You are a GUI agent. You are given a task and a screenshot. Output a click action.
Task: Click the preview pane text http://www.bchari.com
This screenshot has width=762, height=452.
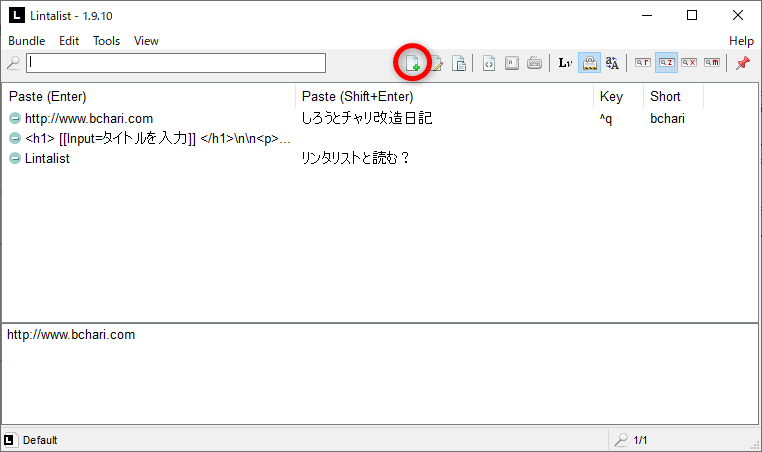tap(71, 335)
